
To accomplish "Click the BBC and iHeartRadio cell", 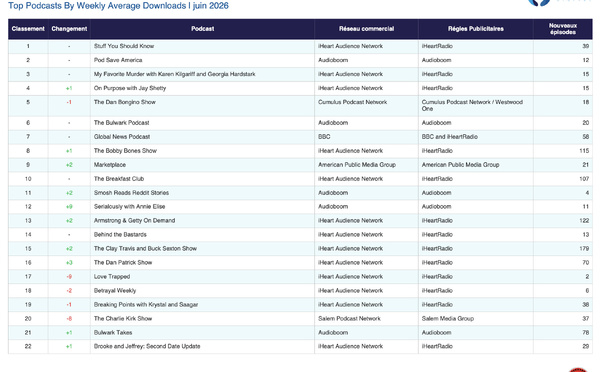I will coord(450,137).
